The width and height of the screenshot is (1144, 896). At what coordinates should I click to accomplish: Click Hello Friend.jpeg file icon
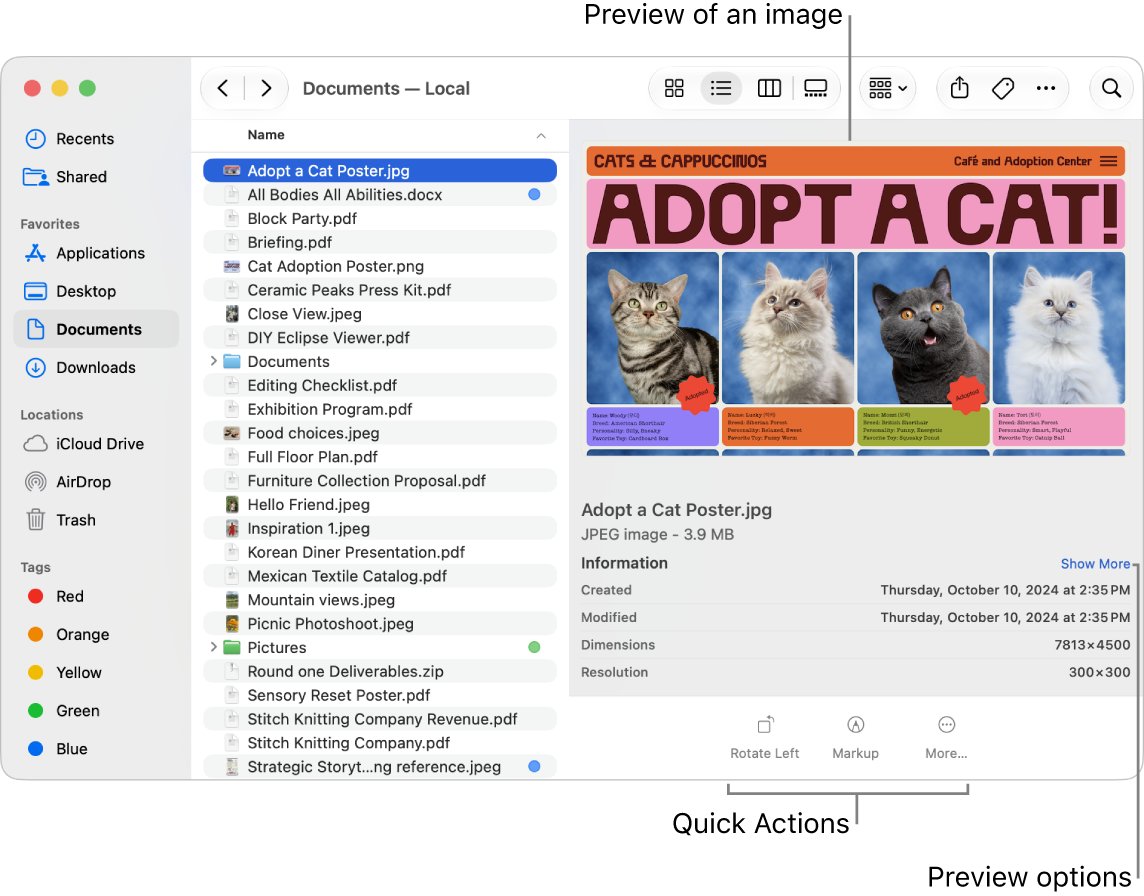(x=231, y=504)
